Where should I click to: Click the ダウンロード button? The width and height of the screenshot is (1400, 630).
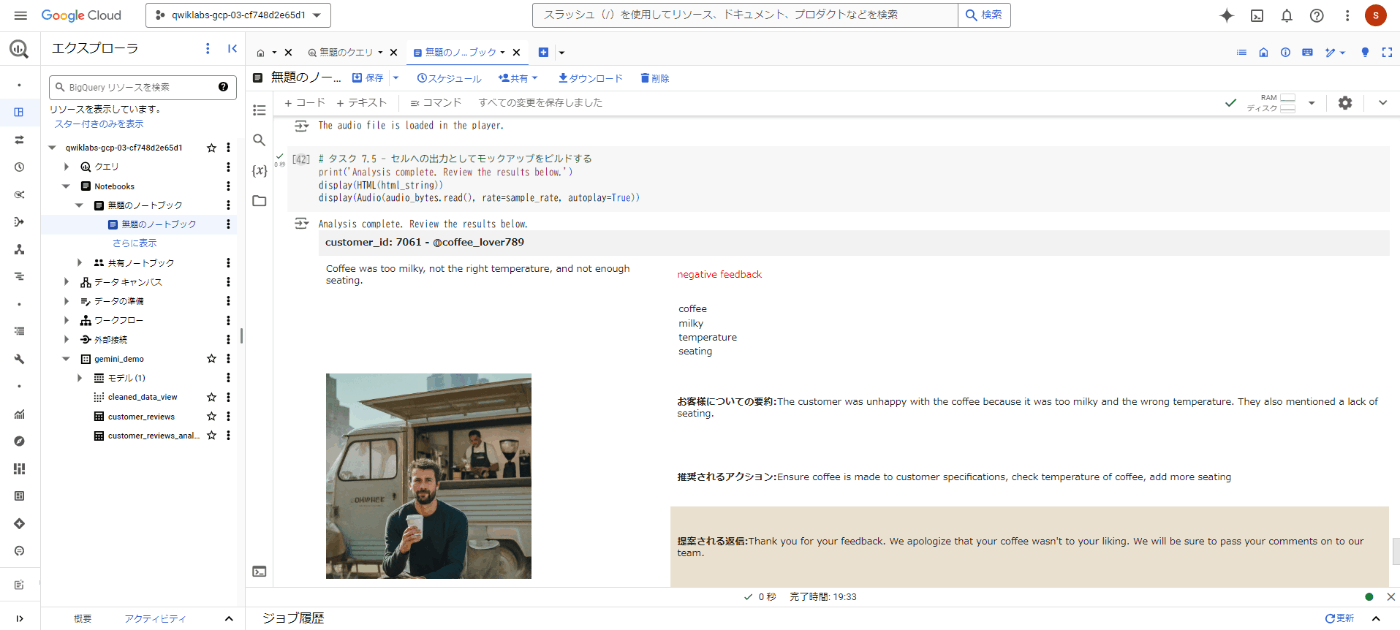pos(590,78)
